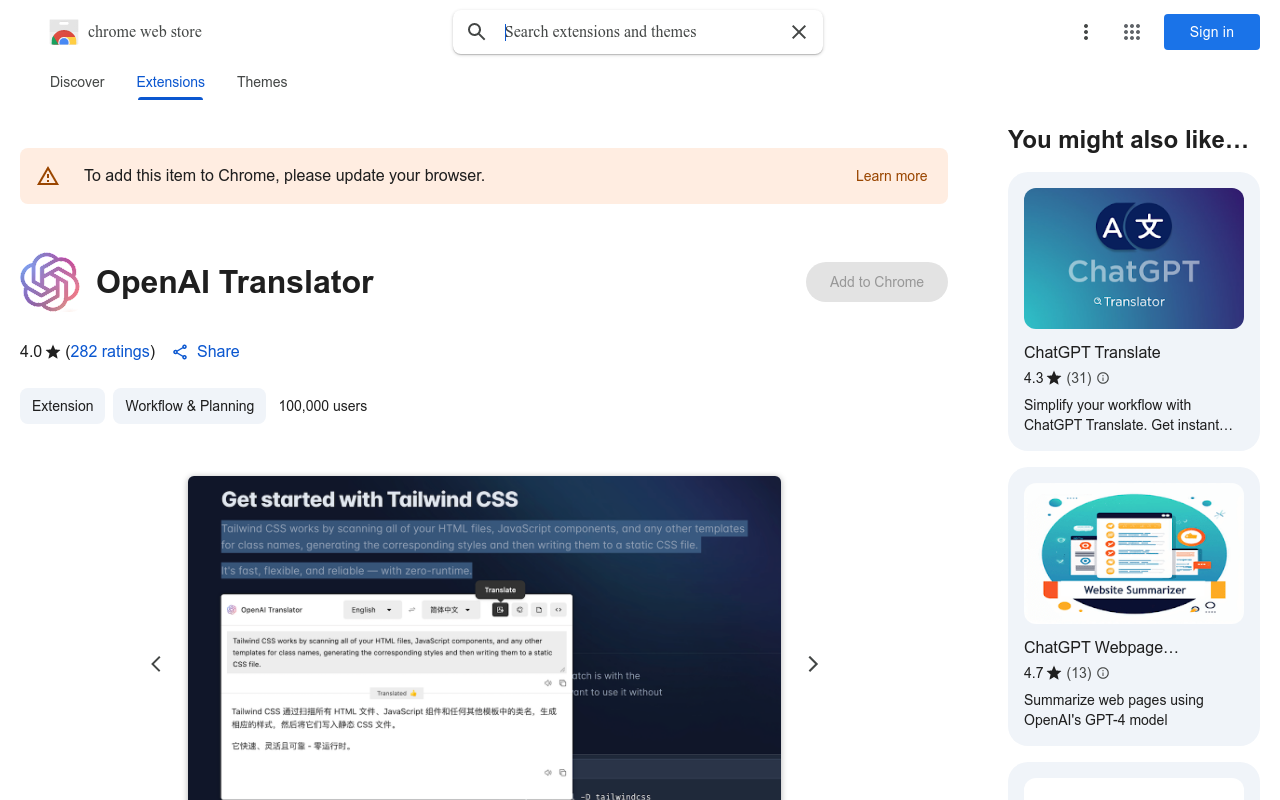Clear the search box with X
Image resolution: width=1280 pixels, height=800 pixels.
tap(799, 32)
